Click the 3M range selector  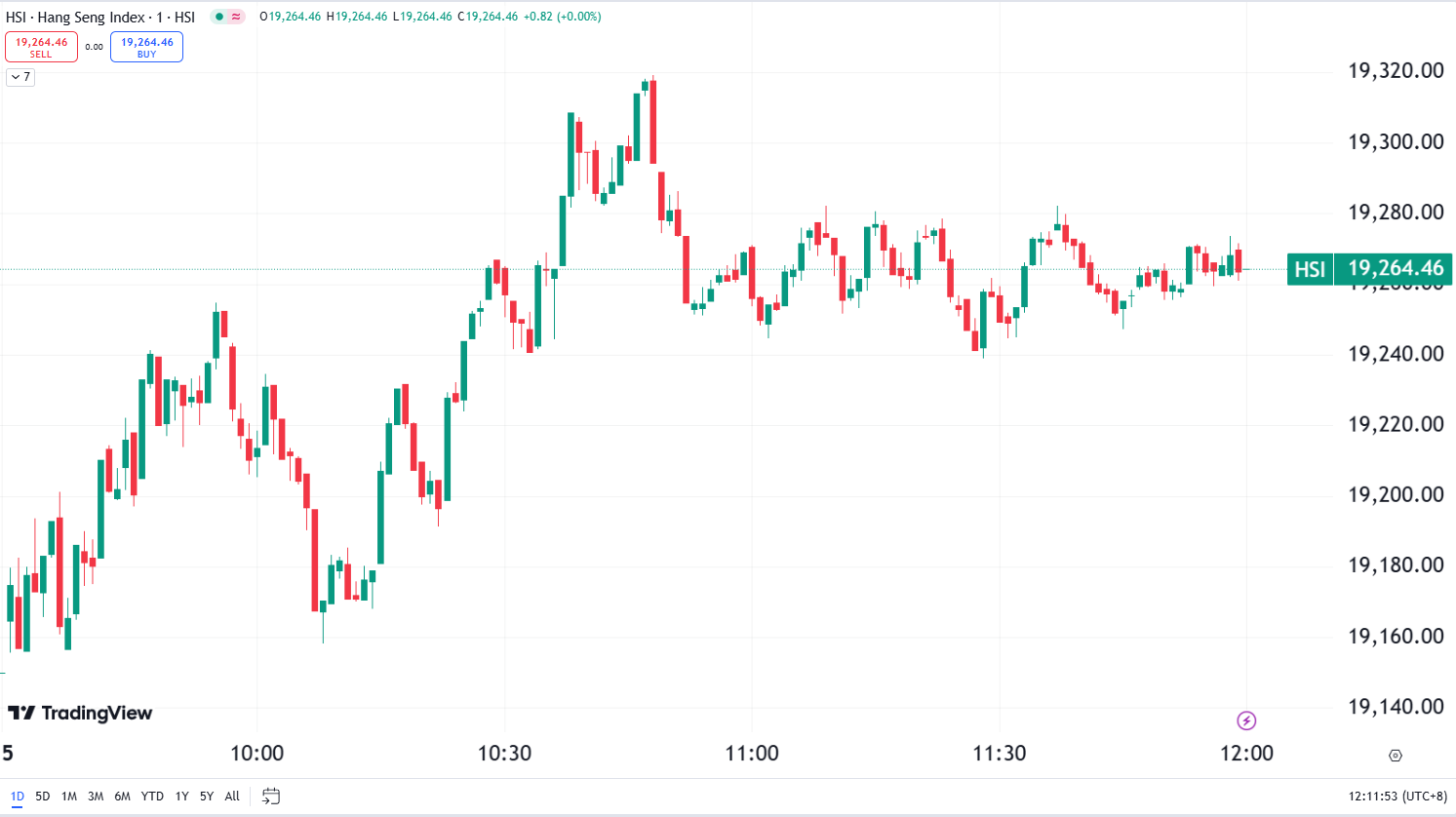[96, 796]
